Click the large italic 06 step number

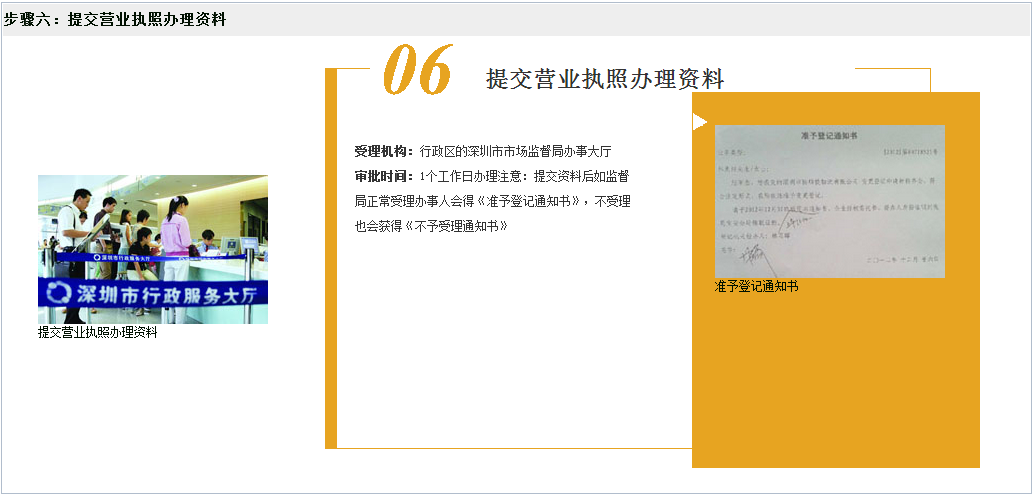pyautogui.click(x=418, y=72)
